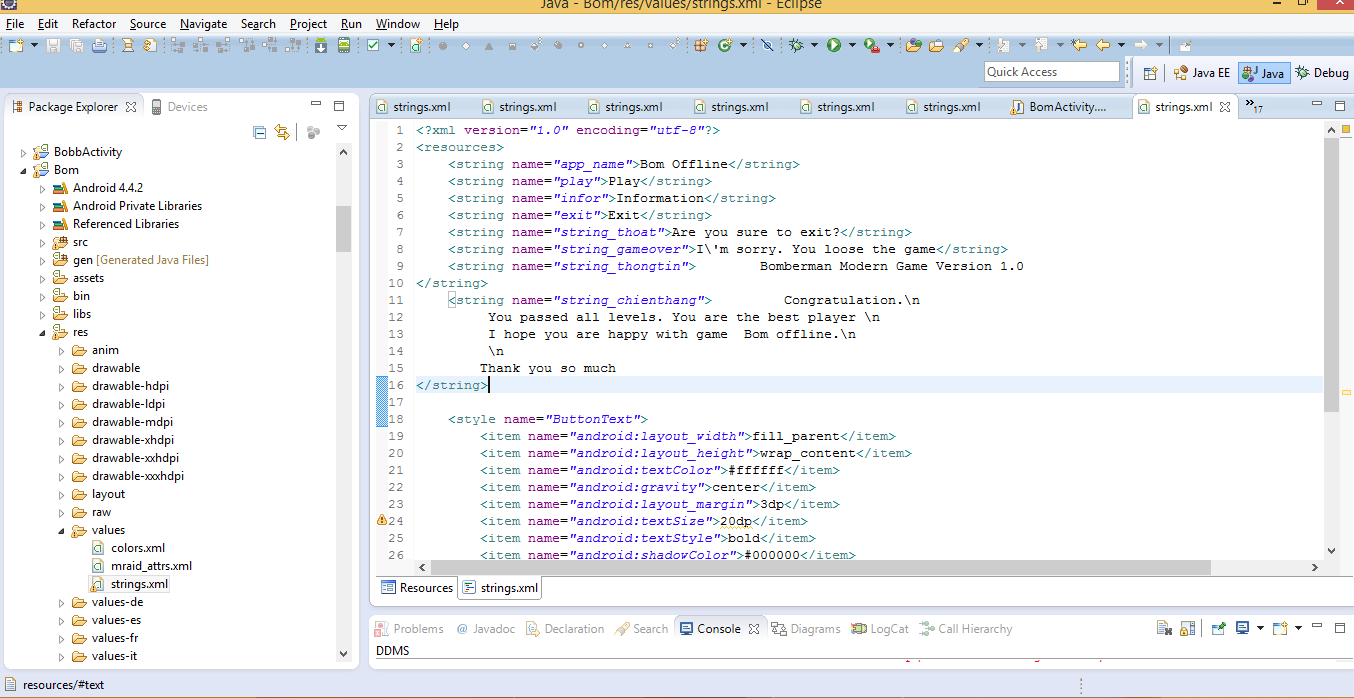Click the Open Task folder icon
Viewport: 1354px width, 698px height.
(x=936, y=45)
